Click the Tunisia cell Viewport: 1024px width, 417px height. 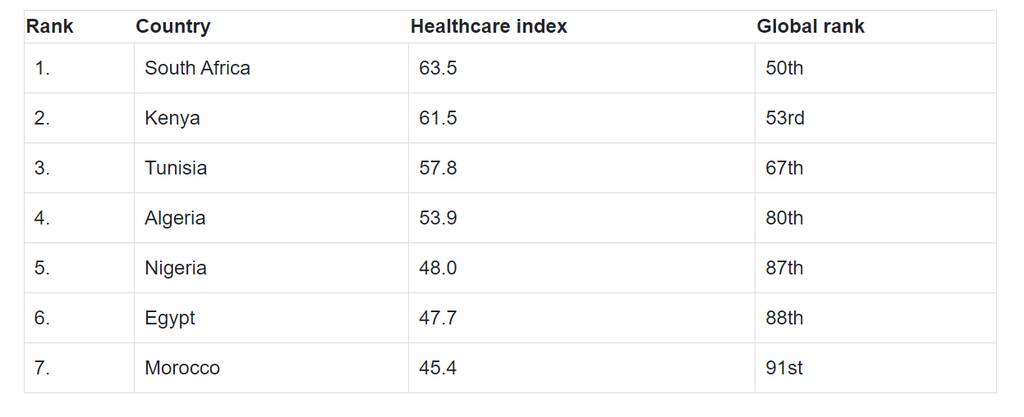pos(176,168)
